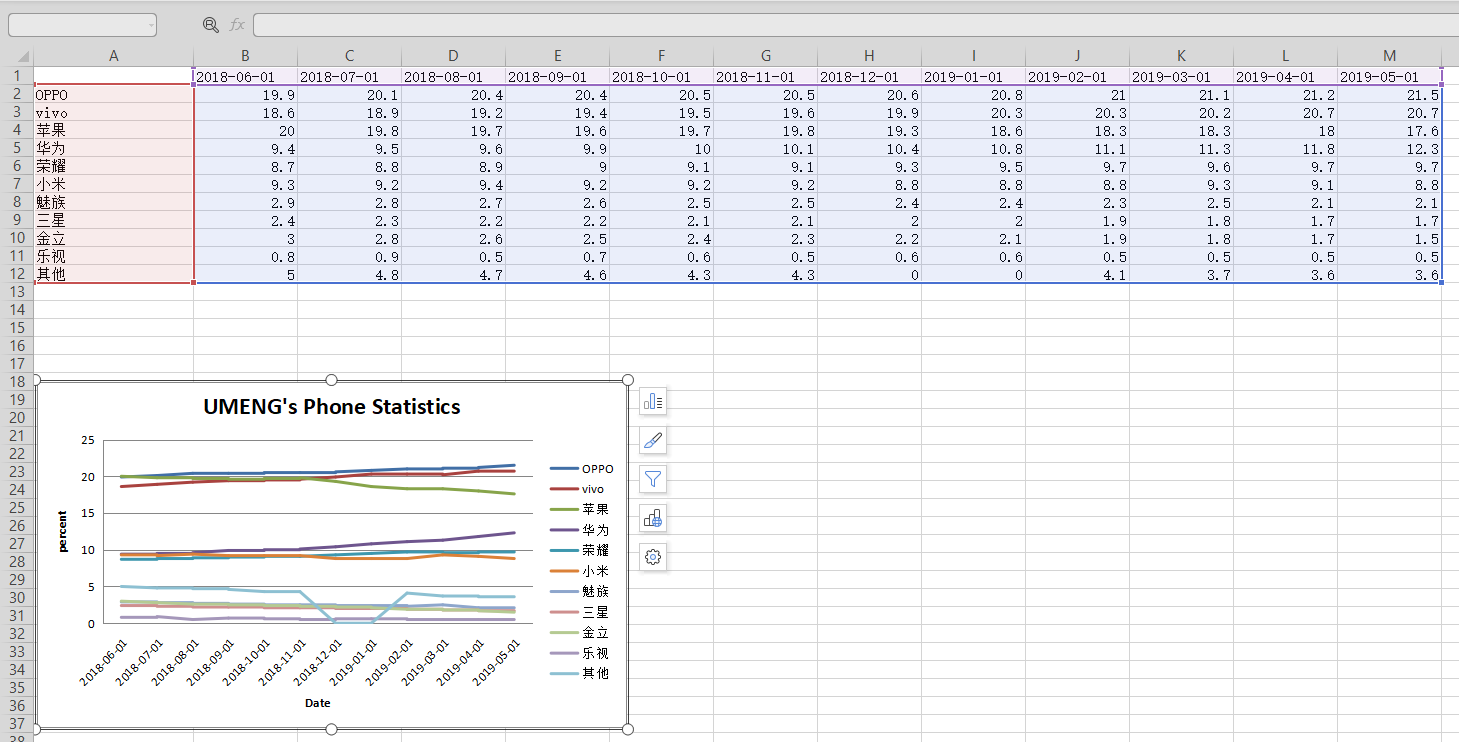Click the change chart type icon

pos(654,518)
